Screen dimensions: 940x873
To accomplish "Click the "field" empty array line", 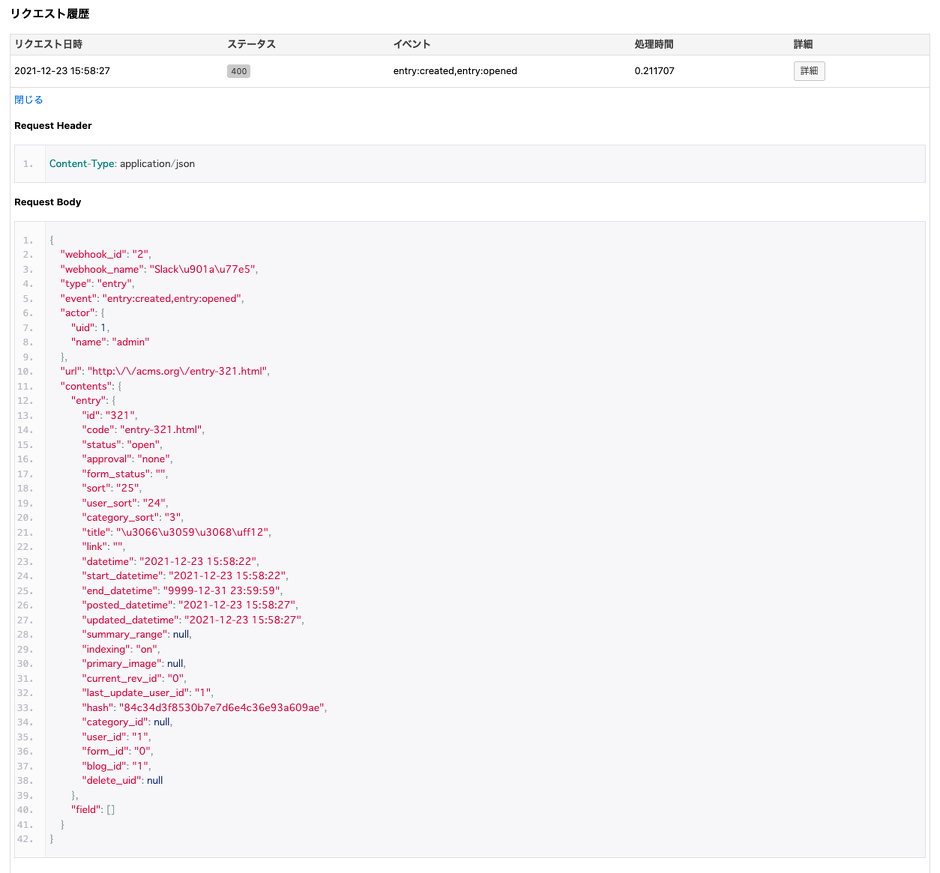I will point(93,809).
